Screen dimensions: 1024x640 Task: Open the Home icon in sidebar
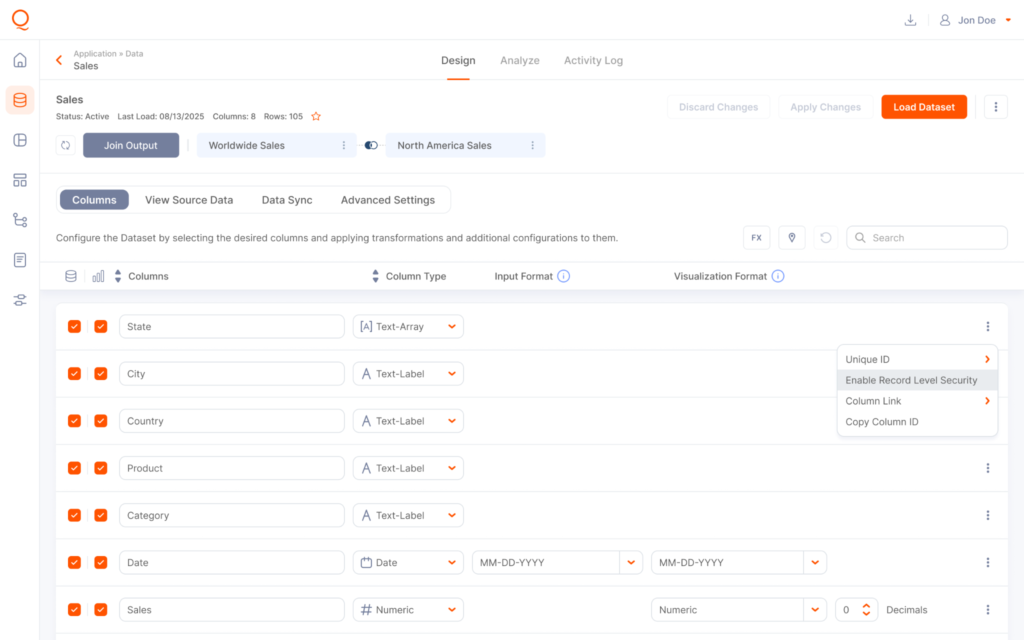pos(20,60)
